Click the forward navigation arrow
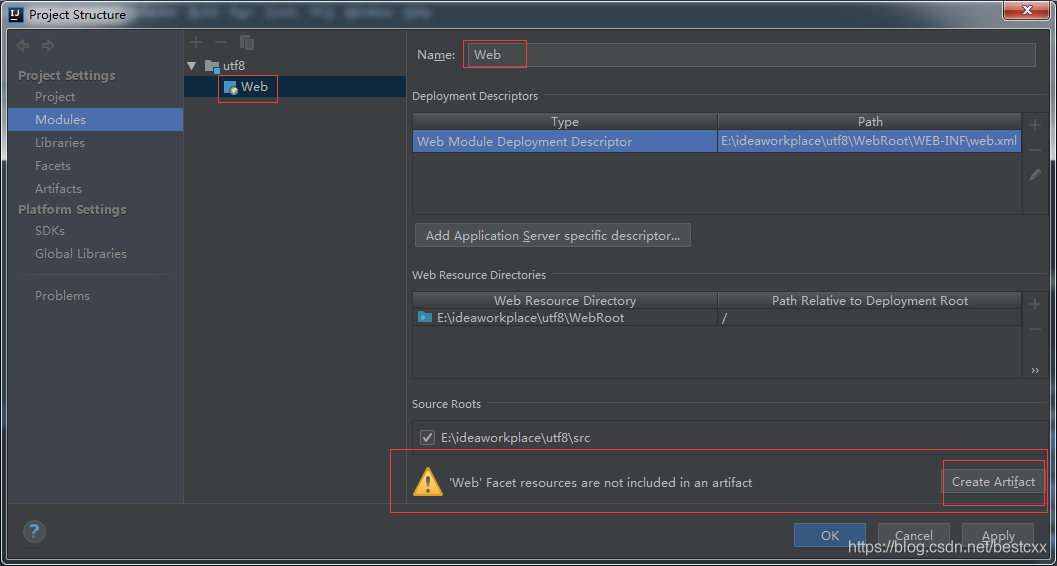Screen dimensions: 1057x566 coord(48,46)
